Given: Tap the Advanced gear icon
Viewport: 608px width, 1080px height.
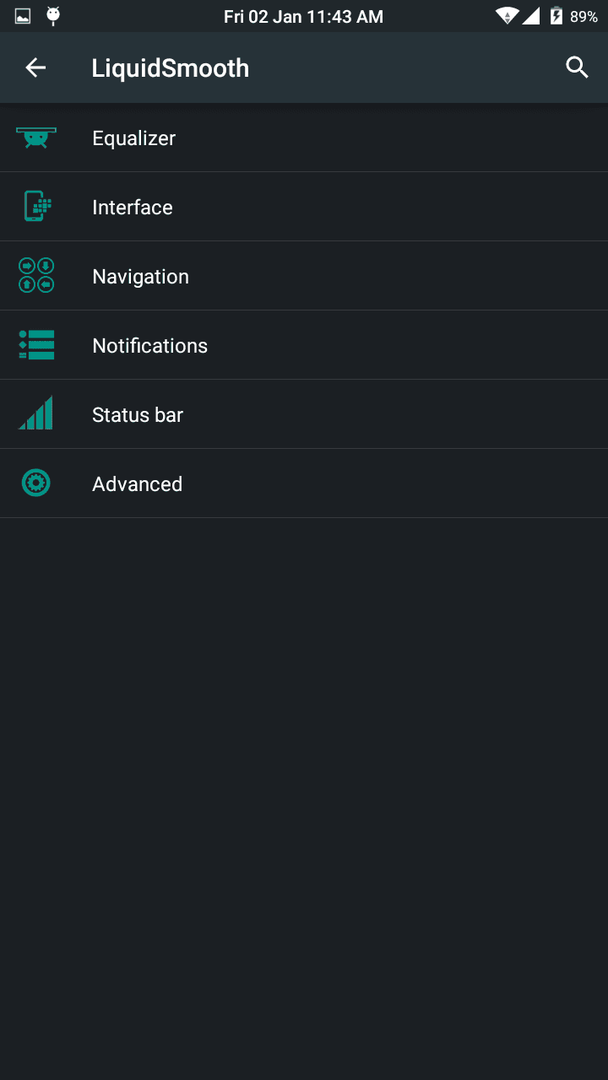Looking at the screenshot, I should pyautogui.click(x=36, y=483).
